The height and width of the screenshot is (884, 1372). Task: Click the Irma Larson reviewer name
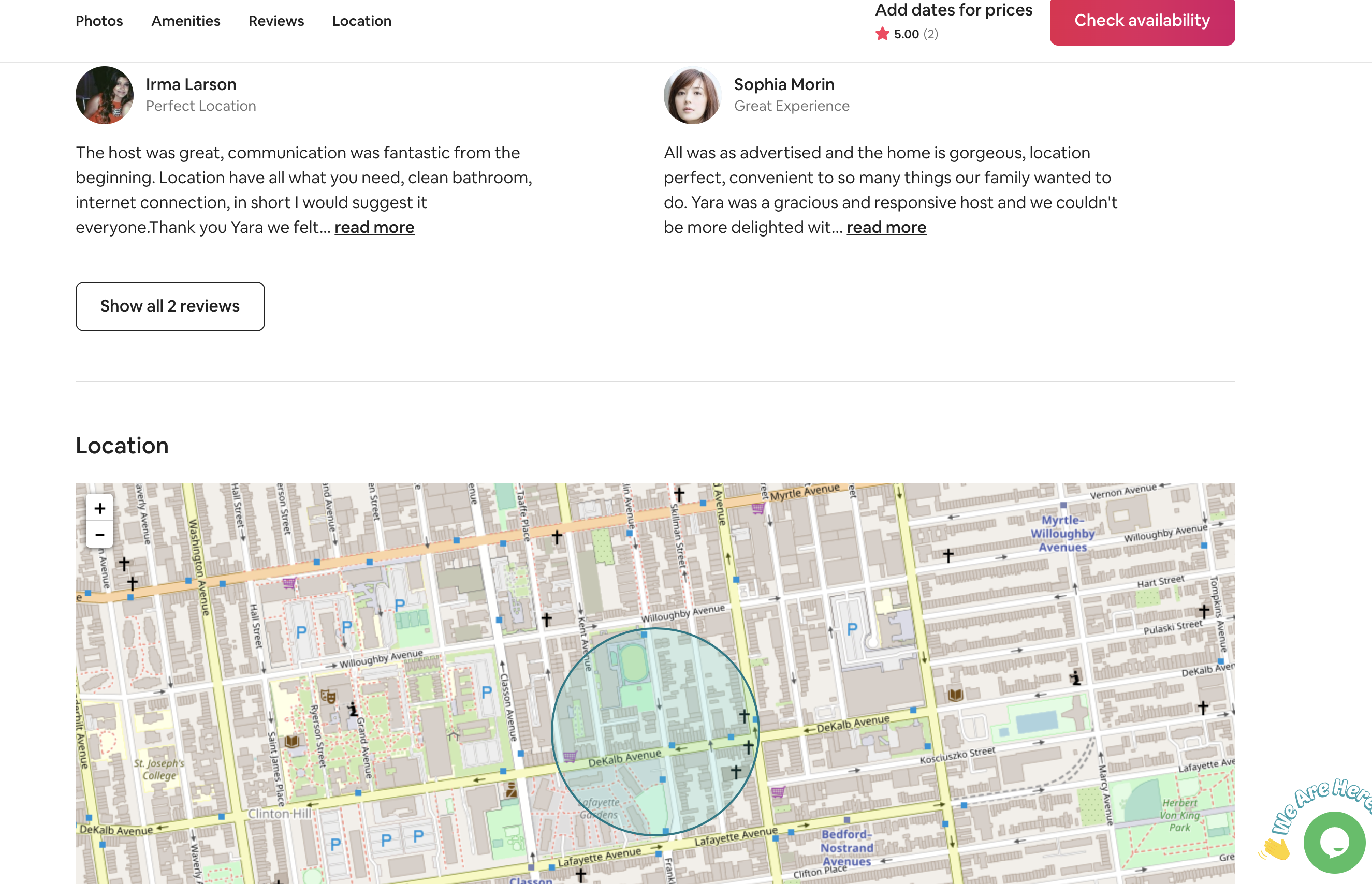[191, 84]
